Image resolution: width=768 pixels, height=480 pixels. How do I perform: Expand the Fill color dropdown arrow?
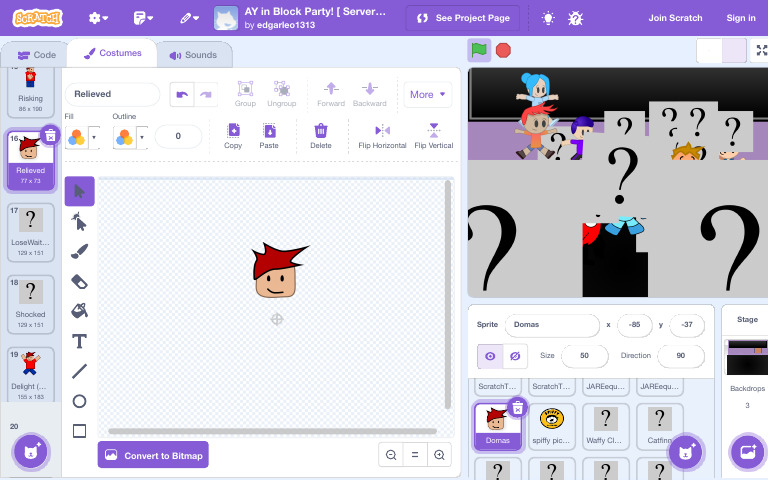(94, 137)
